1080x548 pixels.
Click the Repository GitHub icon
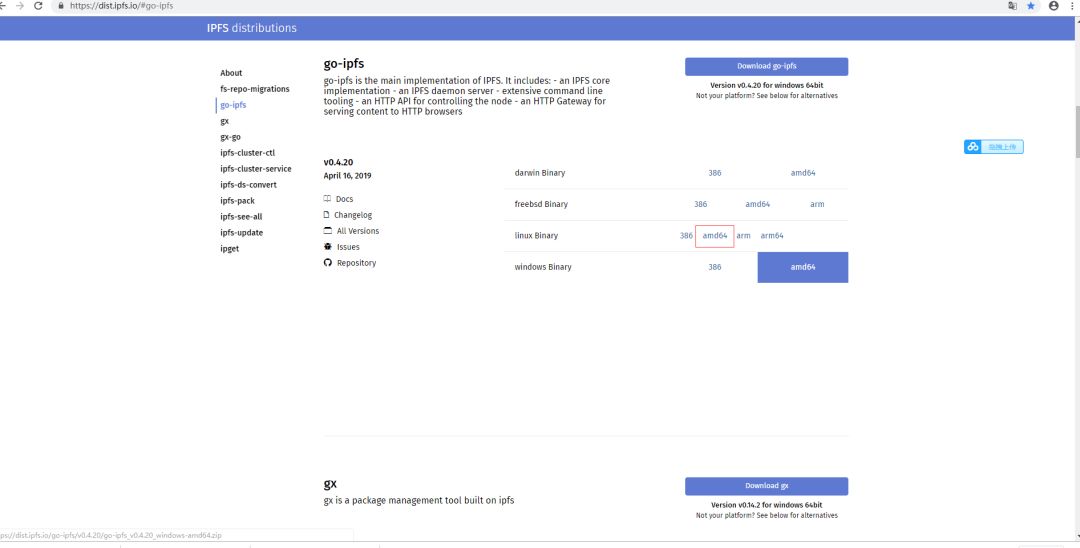pyautogui.click(x=328, y=262)
